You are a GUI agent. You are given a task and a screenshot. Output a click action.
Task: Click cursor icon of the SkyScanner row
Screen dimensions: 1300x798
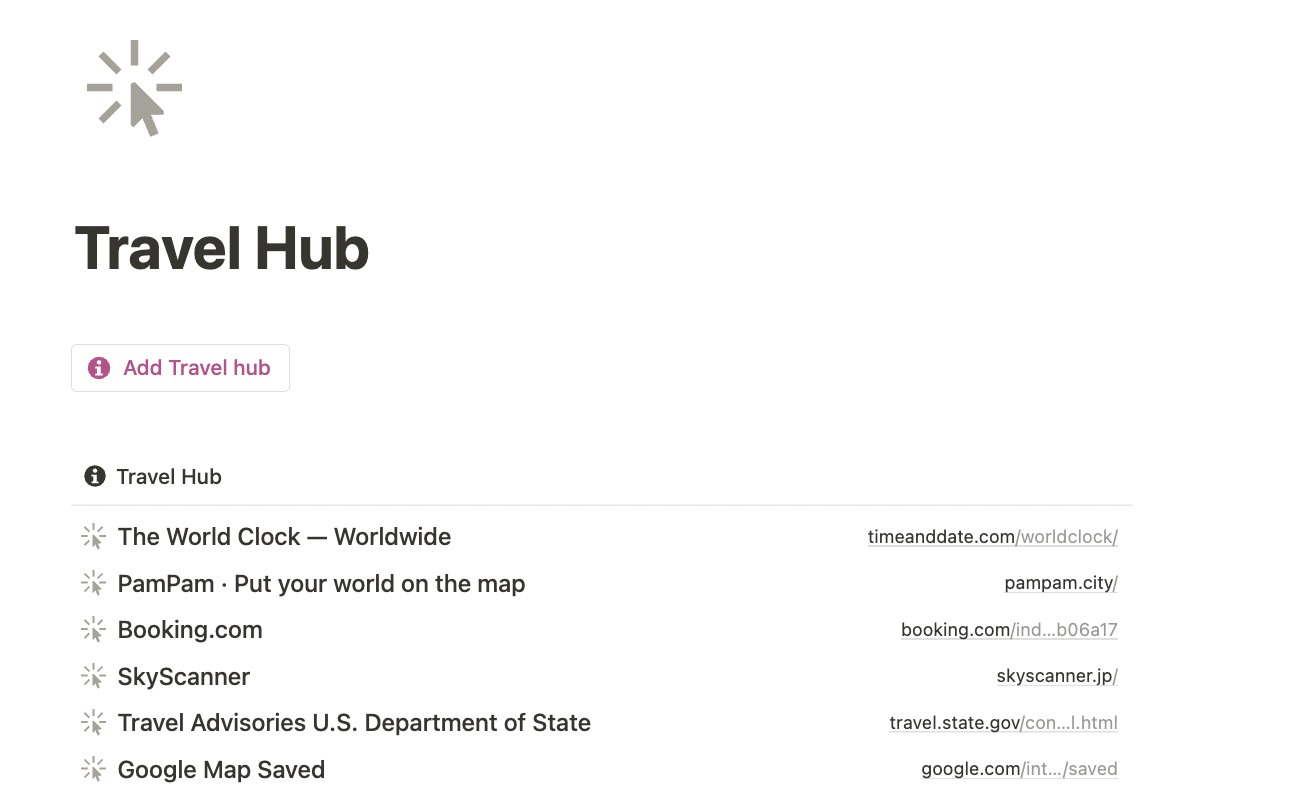pyautogui.click(x=93, y=676)
